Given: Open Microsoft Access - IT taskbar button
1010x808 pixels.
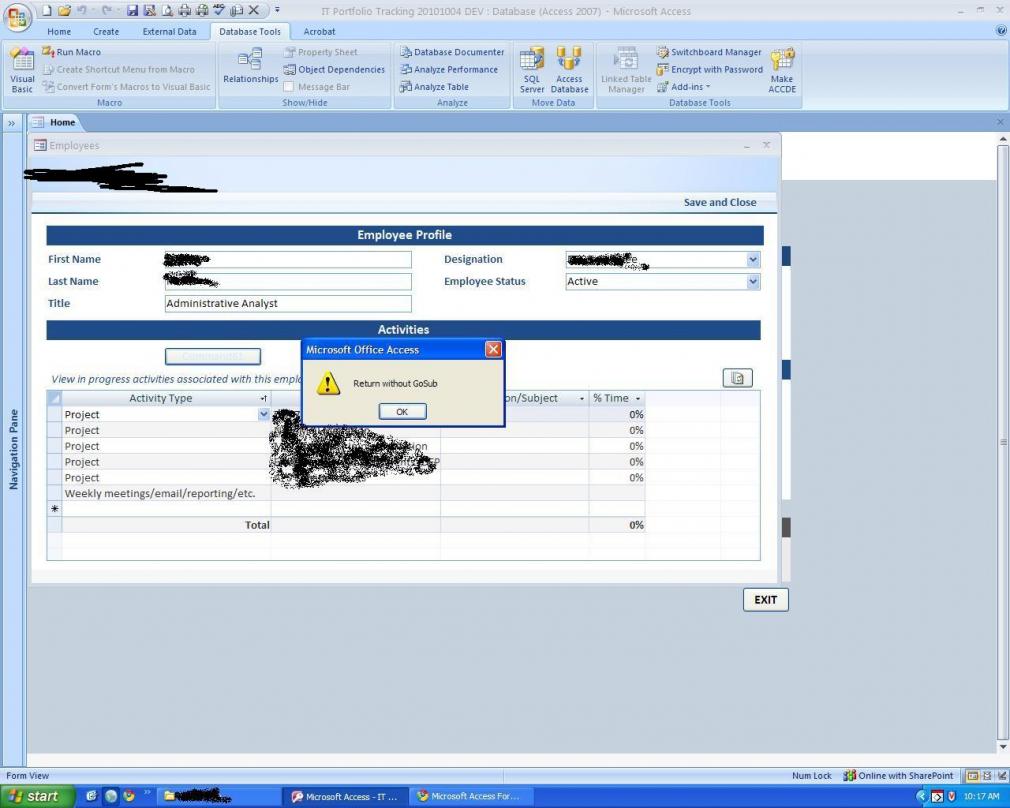Looking at the screenshot, I should coord(345,796).
